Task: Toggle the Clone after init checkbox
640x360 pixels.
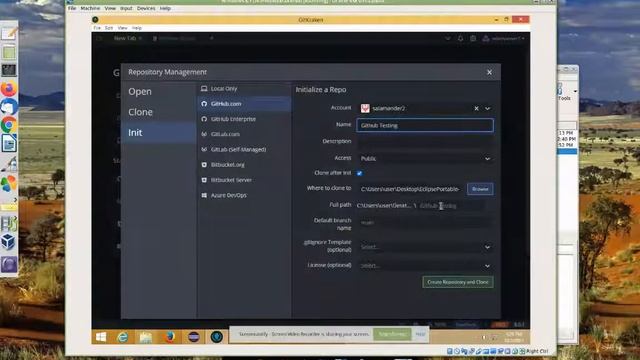Action: pyautogui.click(x=360, y=173)
